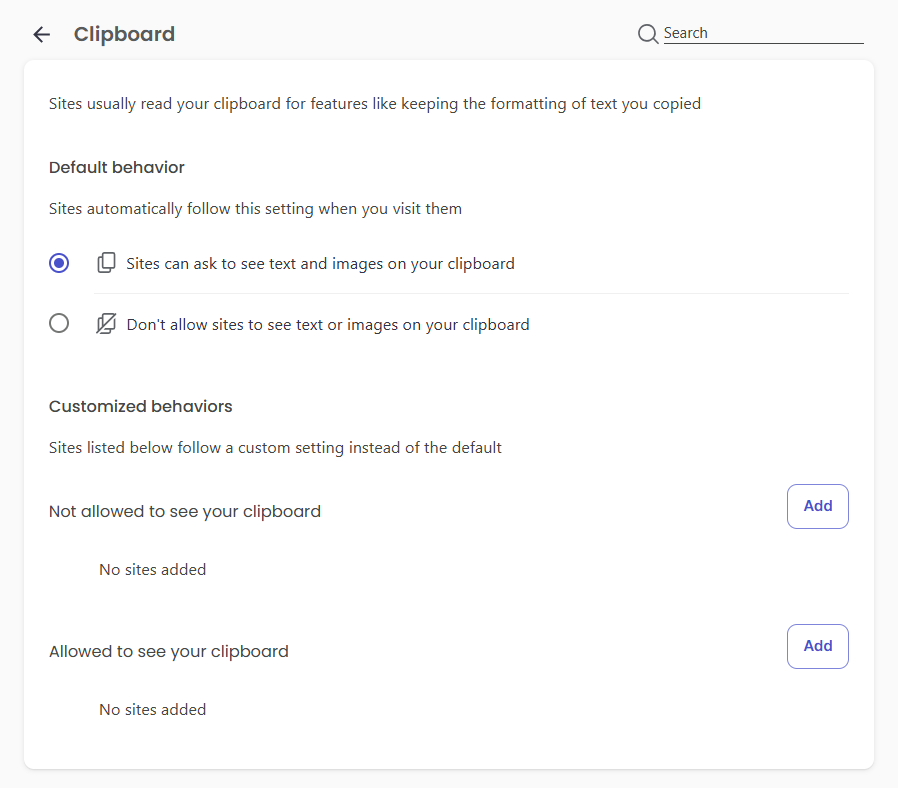Add site to 'Not allowed to see' list
This screenshot has width=898, height=788.
pos(817,506)
